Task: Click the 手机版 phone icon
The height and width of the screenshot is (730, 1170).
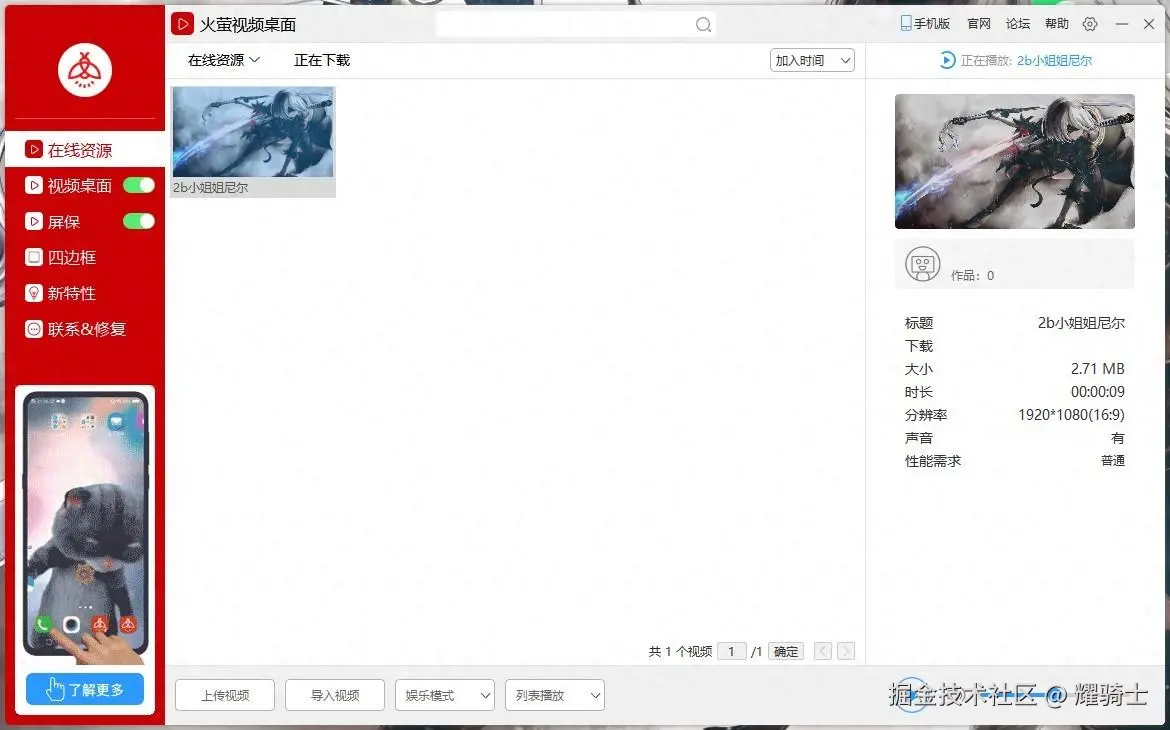Action: pos(906,24)
